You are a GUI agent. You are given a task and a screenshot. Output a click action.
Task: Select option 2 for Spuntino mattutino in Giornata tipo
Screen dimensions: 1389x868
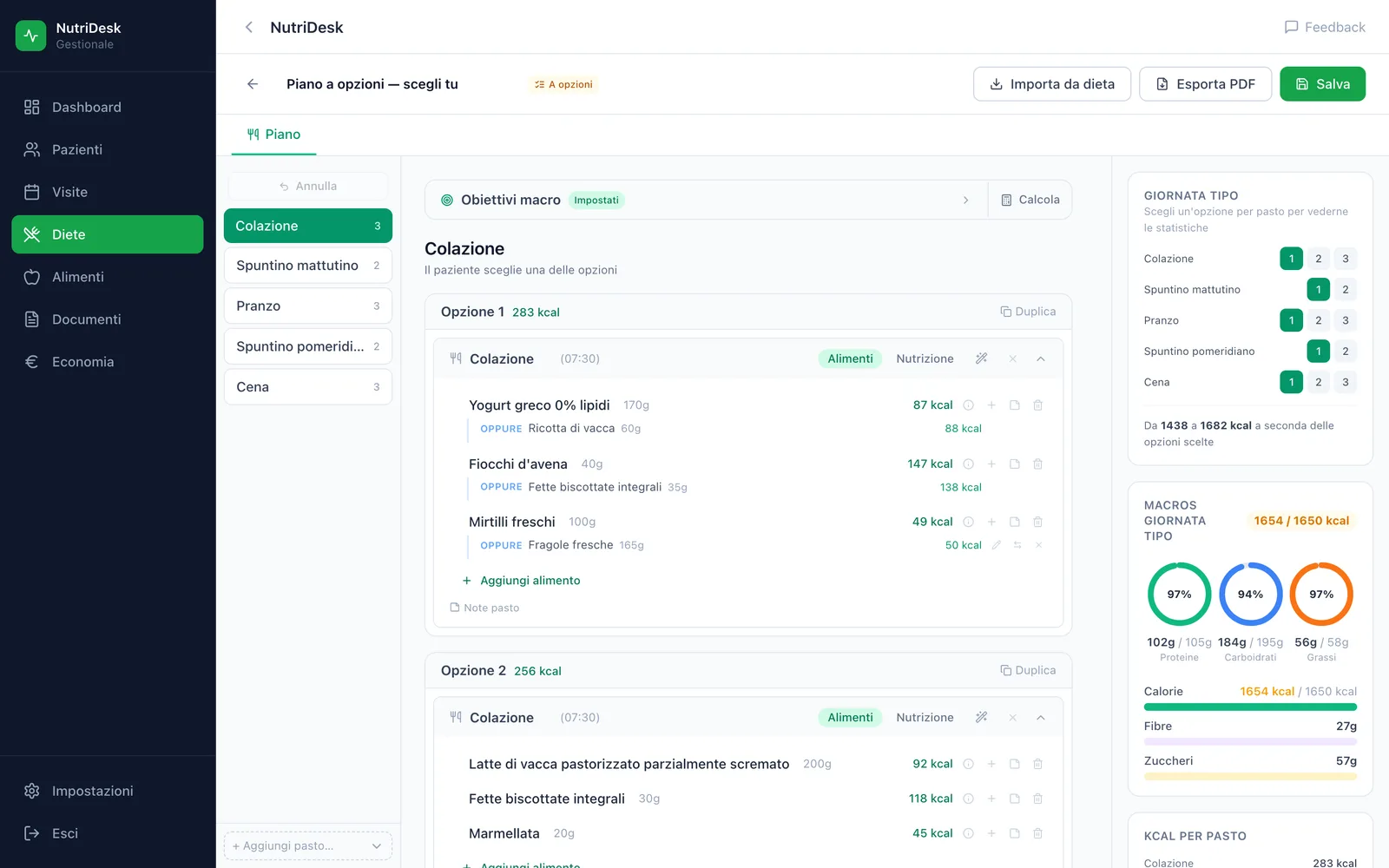pos(1346,290)
